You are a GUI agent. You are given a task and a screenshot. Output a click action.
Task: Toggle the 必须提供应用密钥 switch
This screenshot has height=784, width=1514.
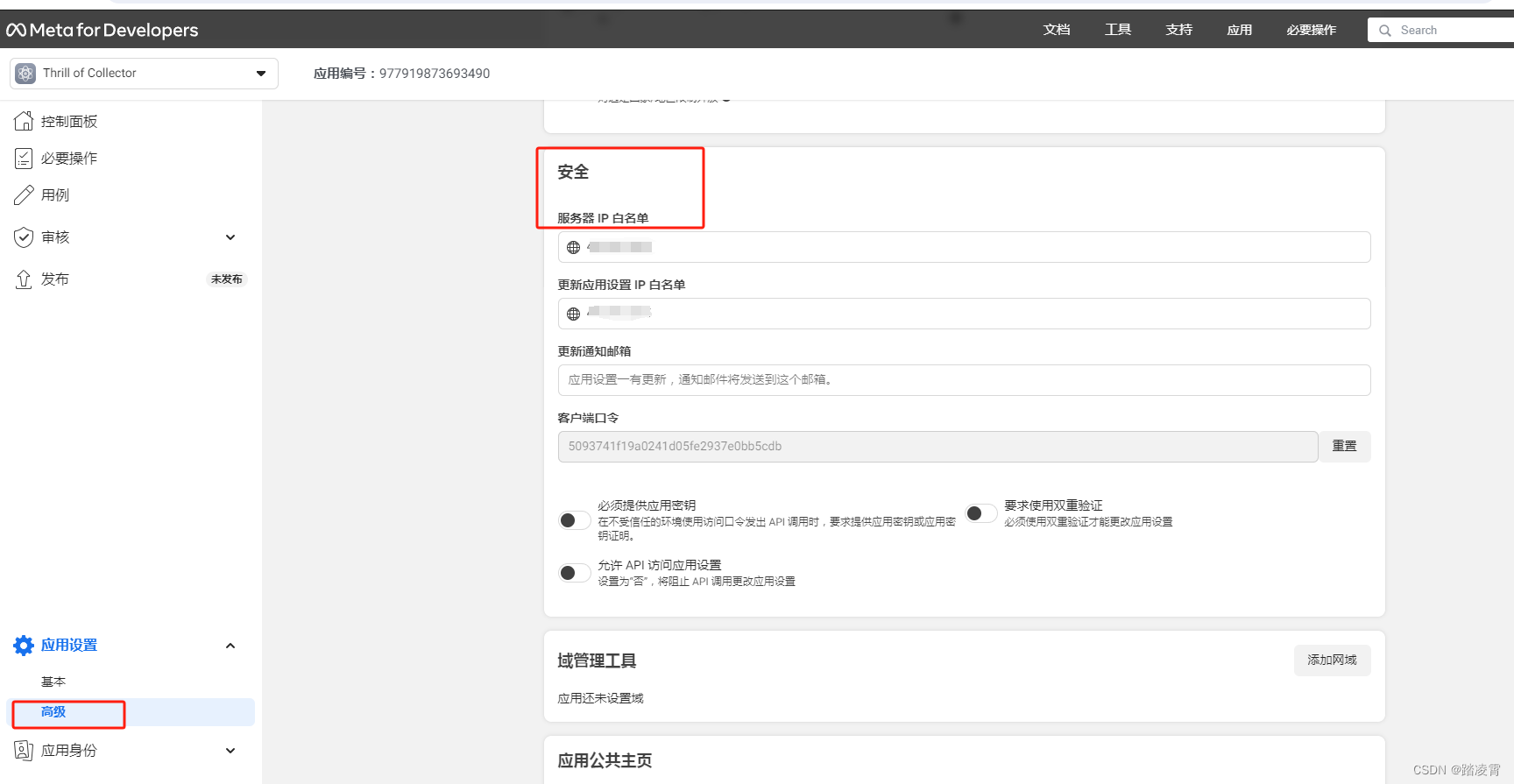(575, 520)
